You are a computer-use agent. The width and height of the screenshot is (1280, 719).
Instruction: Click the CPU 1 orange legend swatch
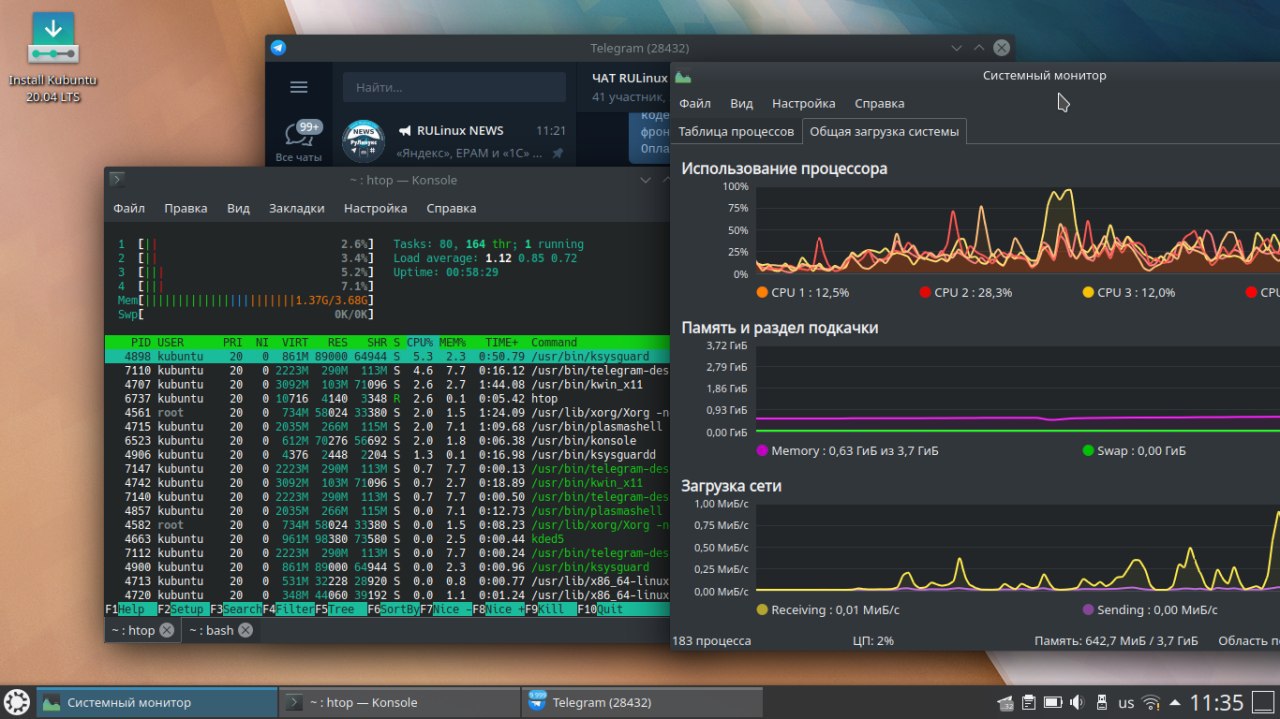[x=762, y=292]
